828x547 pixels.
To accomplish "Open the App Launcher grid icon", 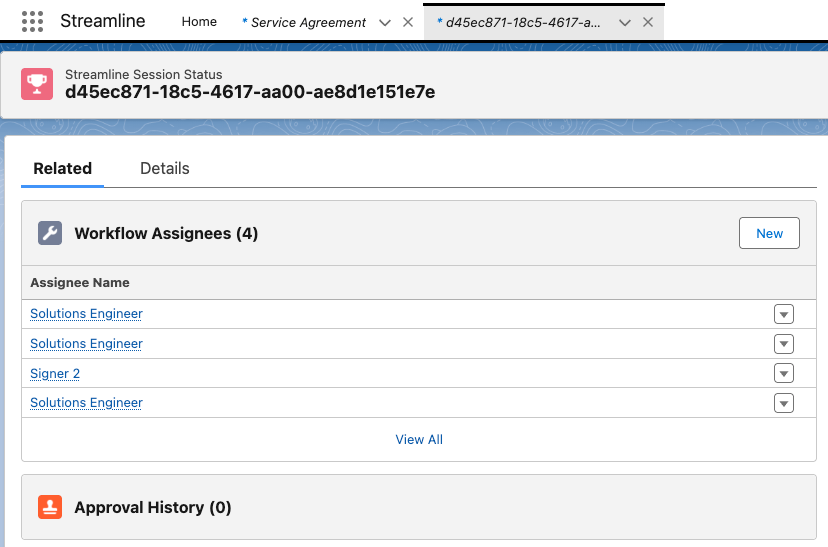I will 32,21.
